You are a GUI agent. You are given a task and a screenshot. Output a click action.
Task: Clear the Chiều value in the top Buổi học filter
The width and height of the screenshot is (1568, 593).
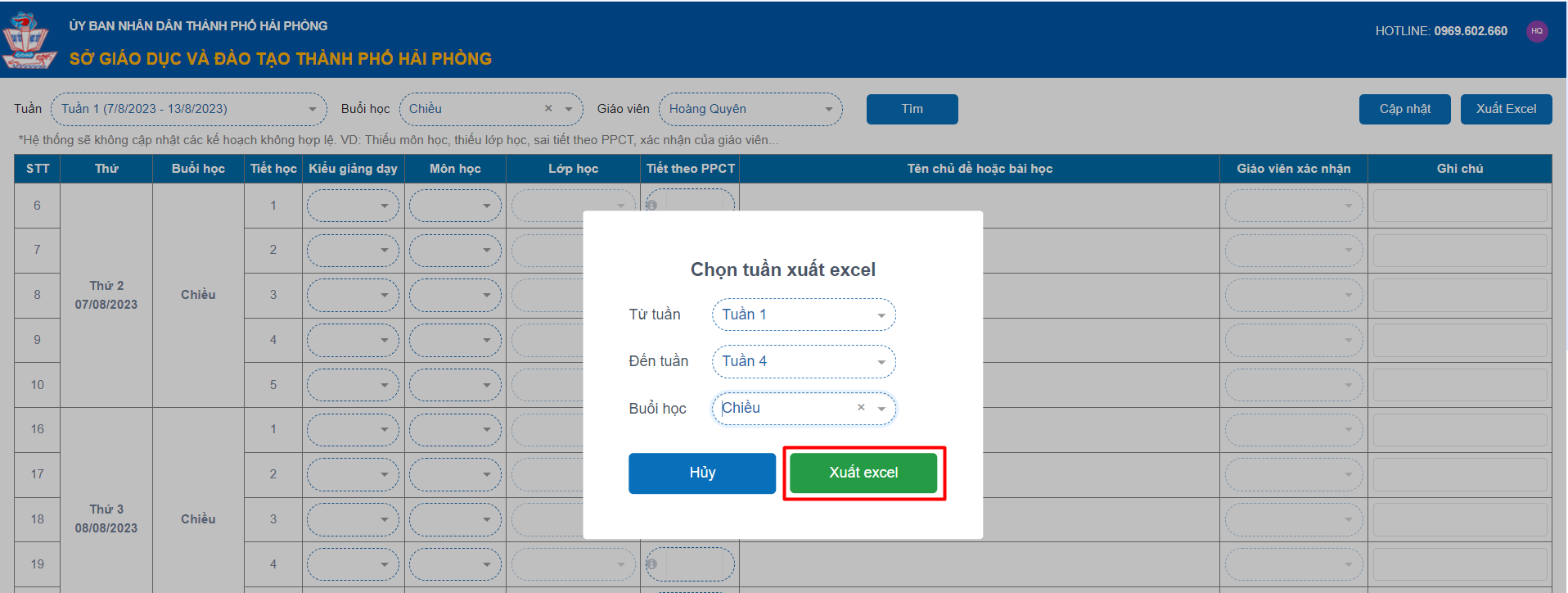click(548, 109)
